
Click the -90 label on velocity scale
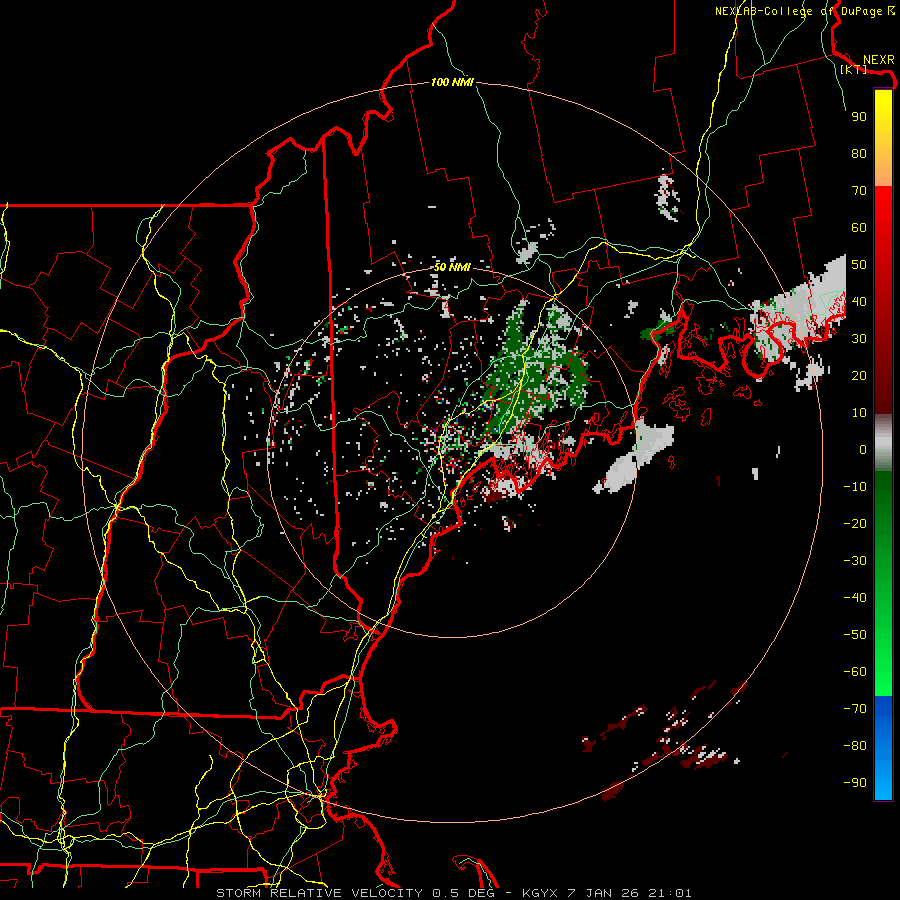click(855, 783)
